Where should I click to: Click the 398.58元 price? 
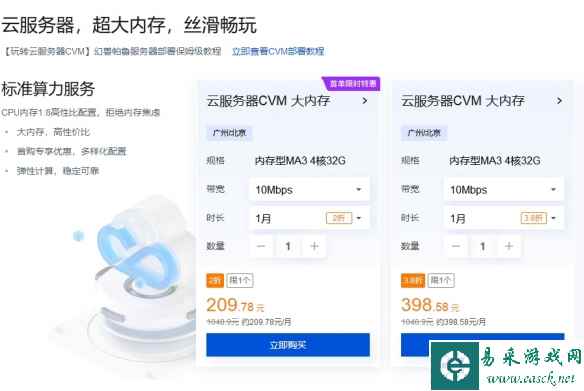click(430, 305)
